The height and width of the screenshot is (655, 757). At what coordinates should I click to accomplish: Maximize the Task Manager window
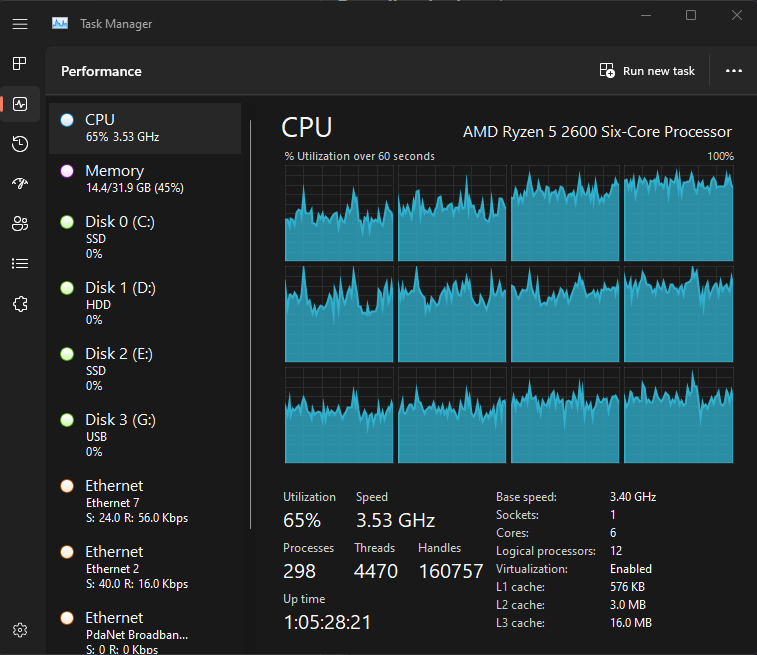click(691, 15)
